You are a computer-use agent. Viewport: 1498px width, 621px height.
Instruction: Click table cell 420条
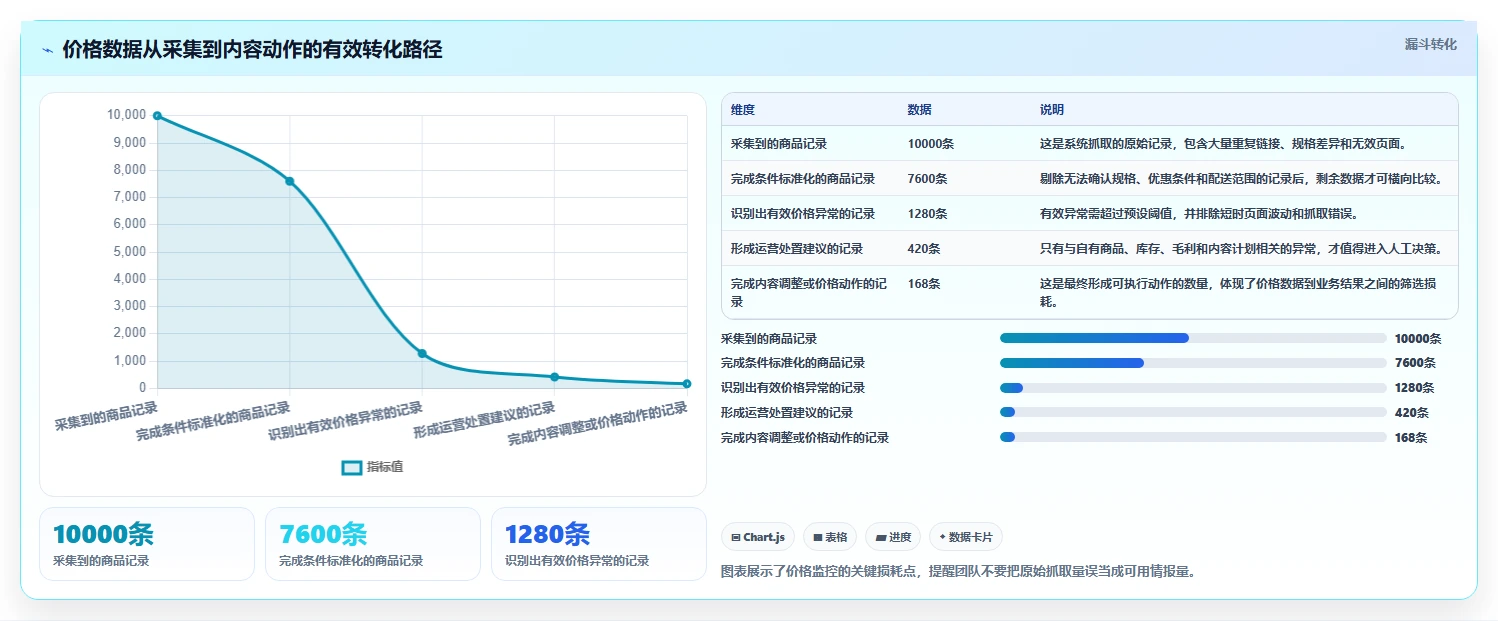coord(923,249)
